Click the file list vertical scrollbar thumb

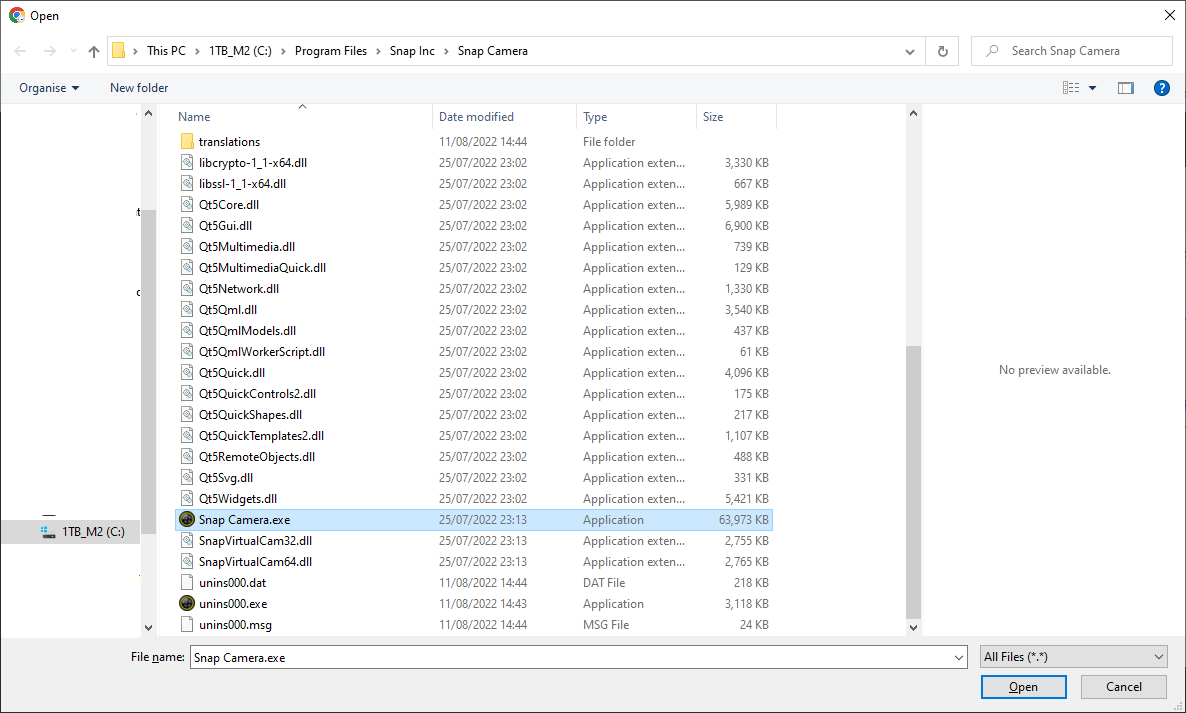coord(913,482)
